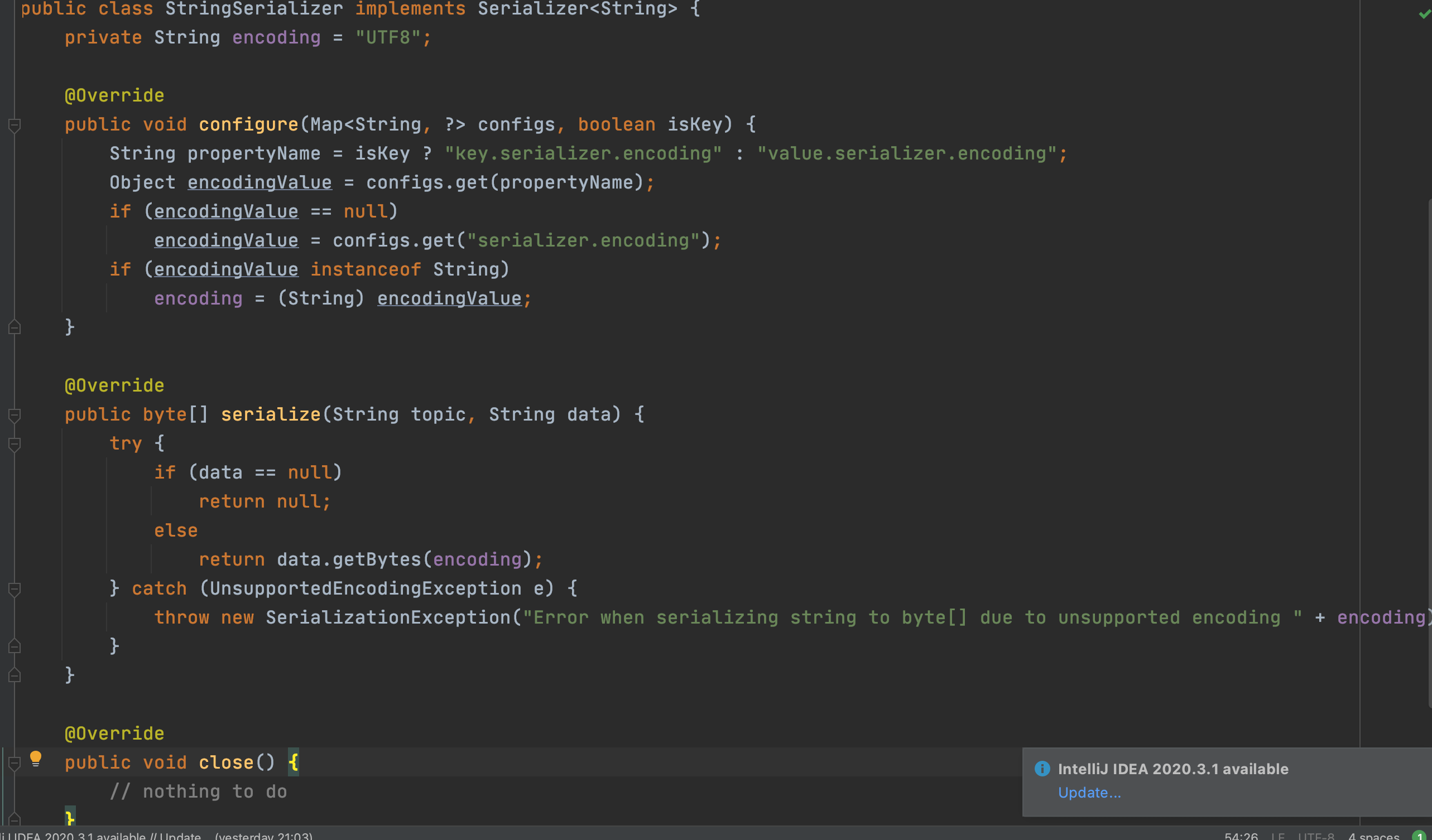The image size is (1432, 840).
Task: Collapse the try block fold marker
Action: tap(15, 444)
